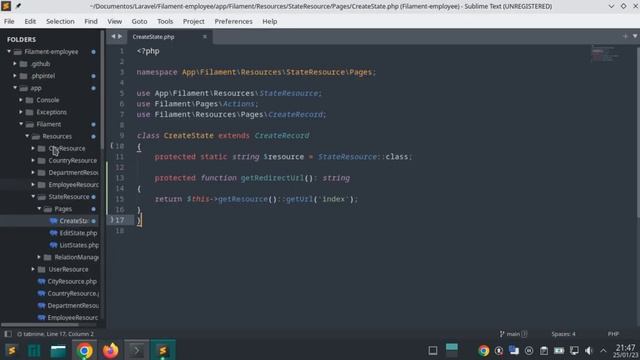This screenshot has width=640, height=360.
Task: Open Google Chrome from taskbar
Action: [x=85, y=350]
